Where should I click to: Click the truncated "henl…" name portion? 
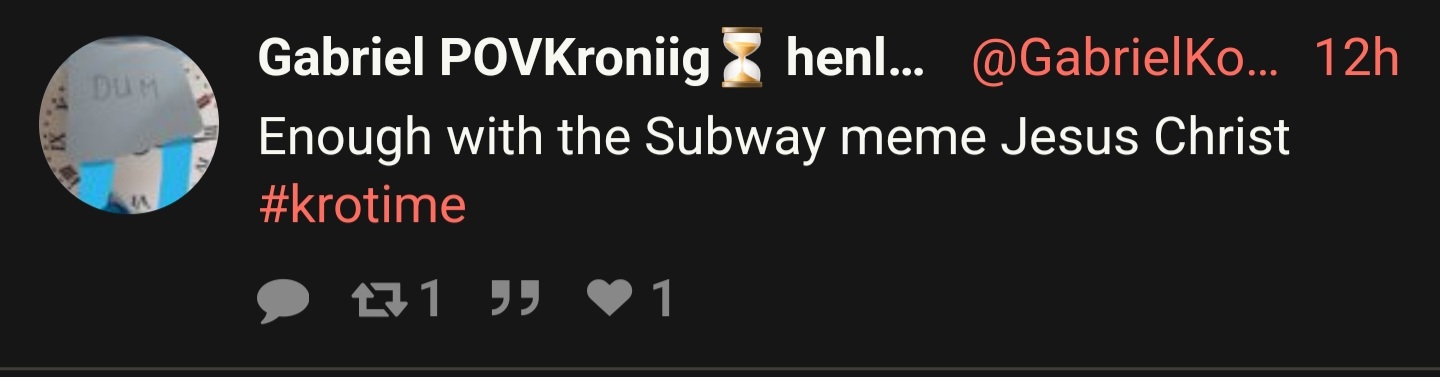click(x=855, y=61)
